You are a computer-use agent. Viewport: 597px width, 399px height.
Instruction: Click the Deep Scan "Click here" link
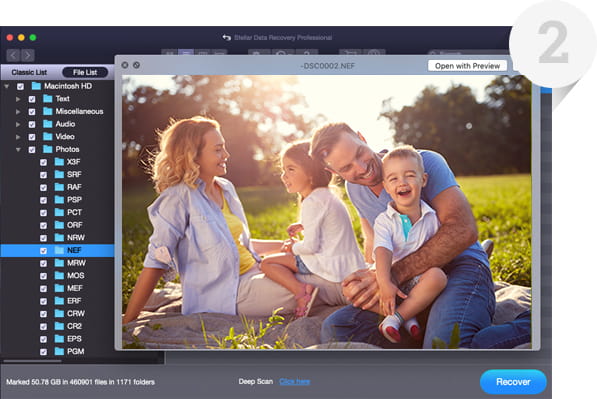[295, 381]
